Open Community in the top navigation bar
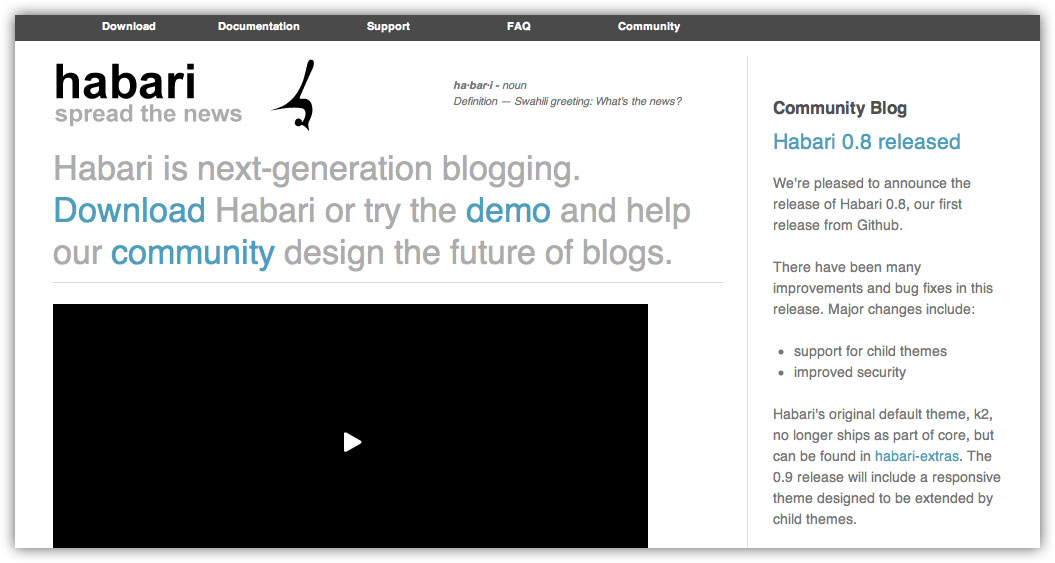Viewport: 1055px width, 563px height. 649,26
